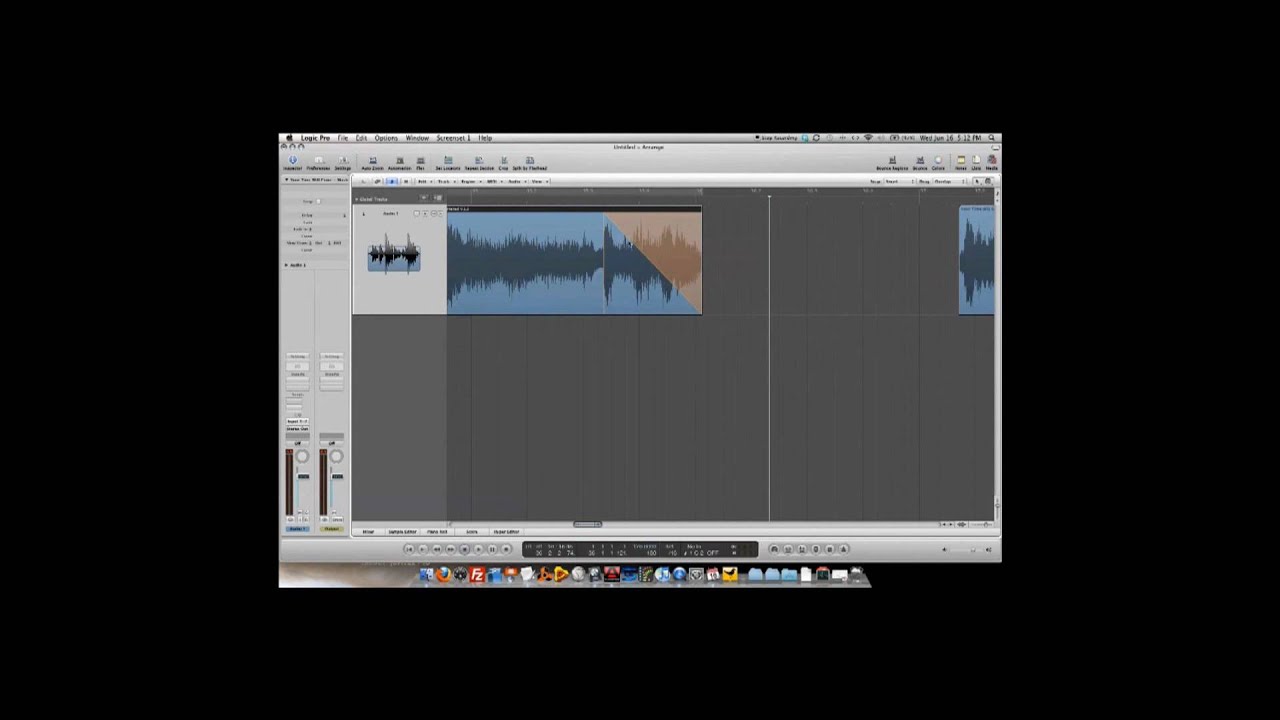This screenshot has height=720, width=1280.
Task: Switch to the Mixer tab
Action: pos(368,532)
